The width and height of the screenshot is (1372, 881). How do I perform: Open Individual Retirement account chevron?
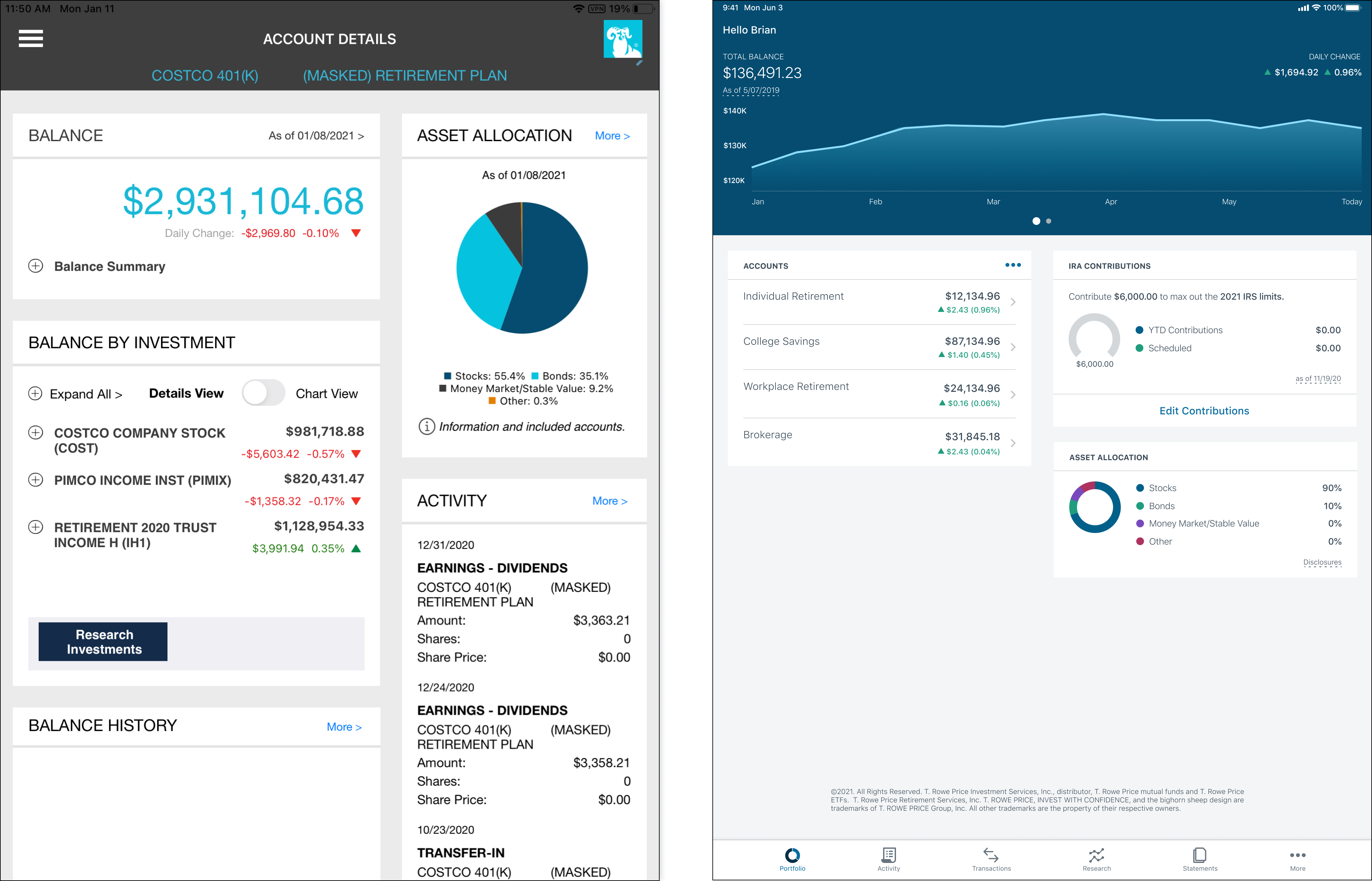1013,302
